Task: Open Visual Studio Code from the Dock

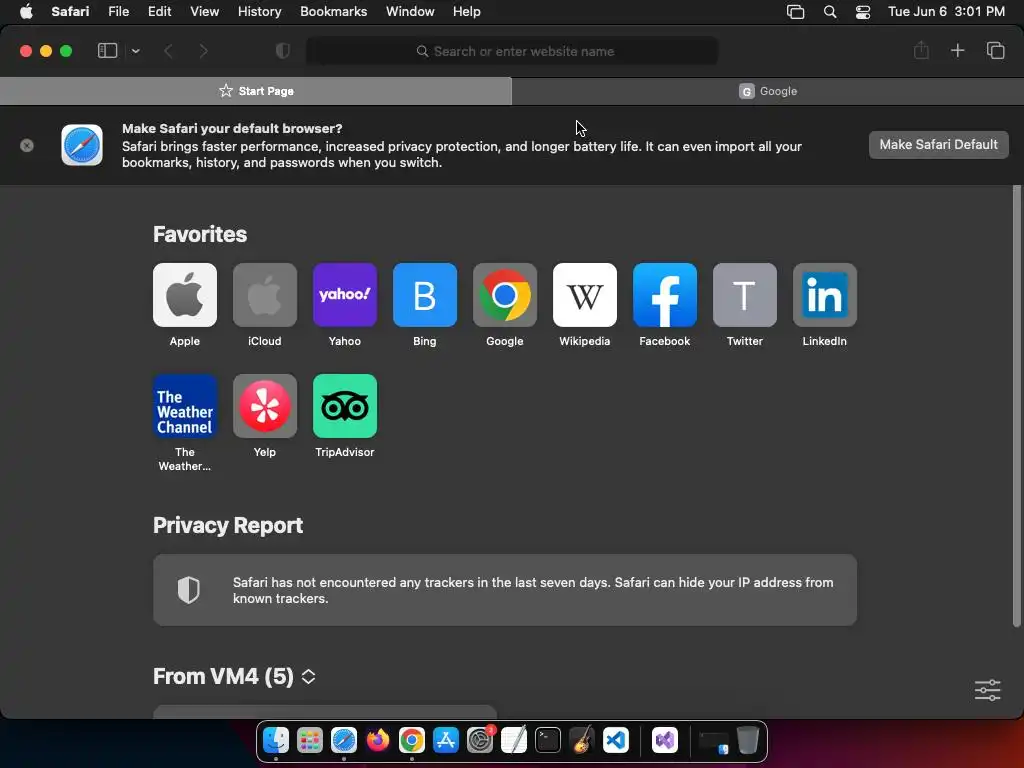Action: click(616, 740)
